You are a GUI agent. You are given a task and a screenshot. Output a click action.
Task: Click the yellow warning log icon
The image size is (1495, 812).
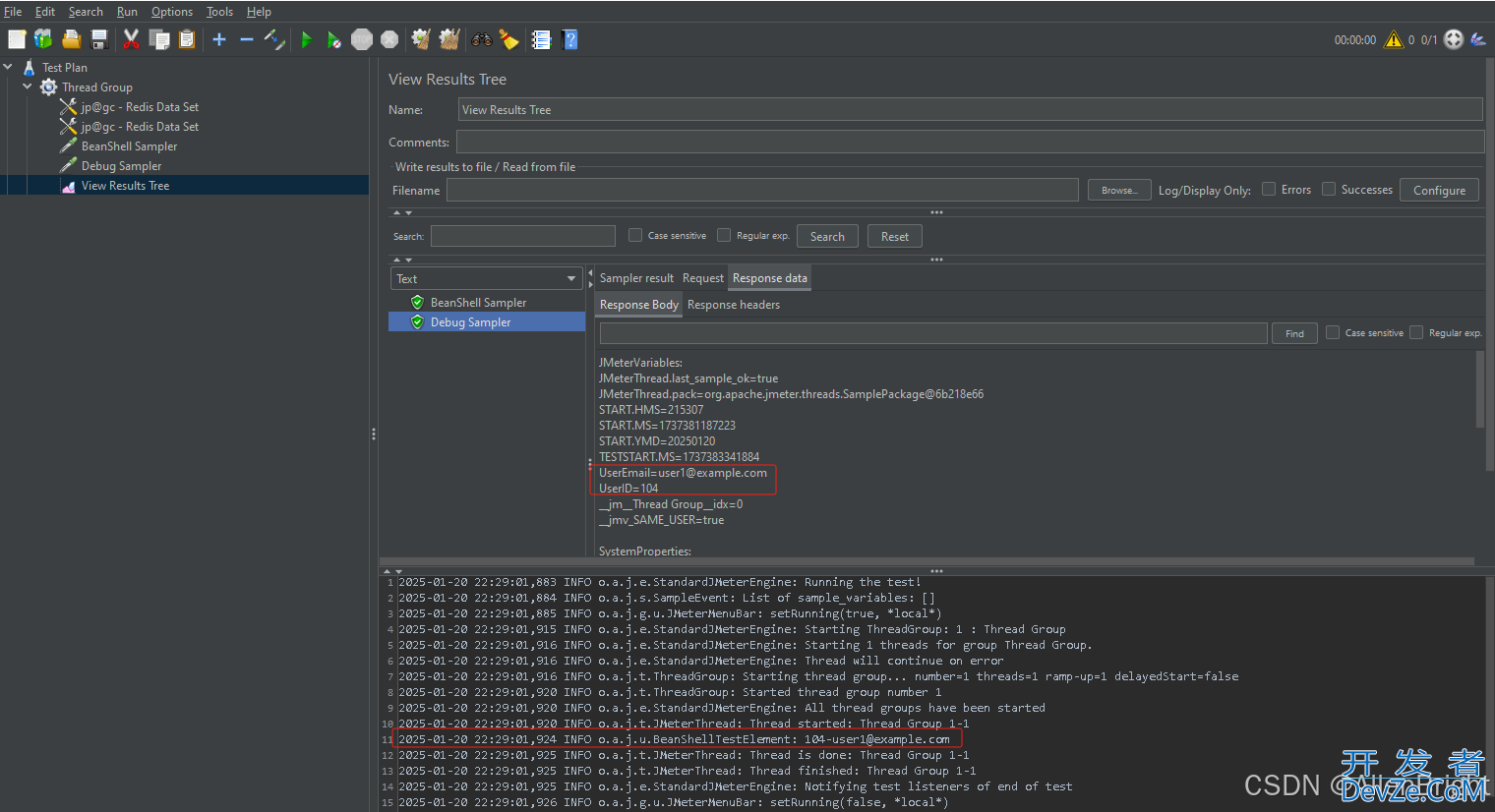[x=1394, y=39]
